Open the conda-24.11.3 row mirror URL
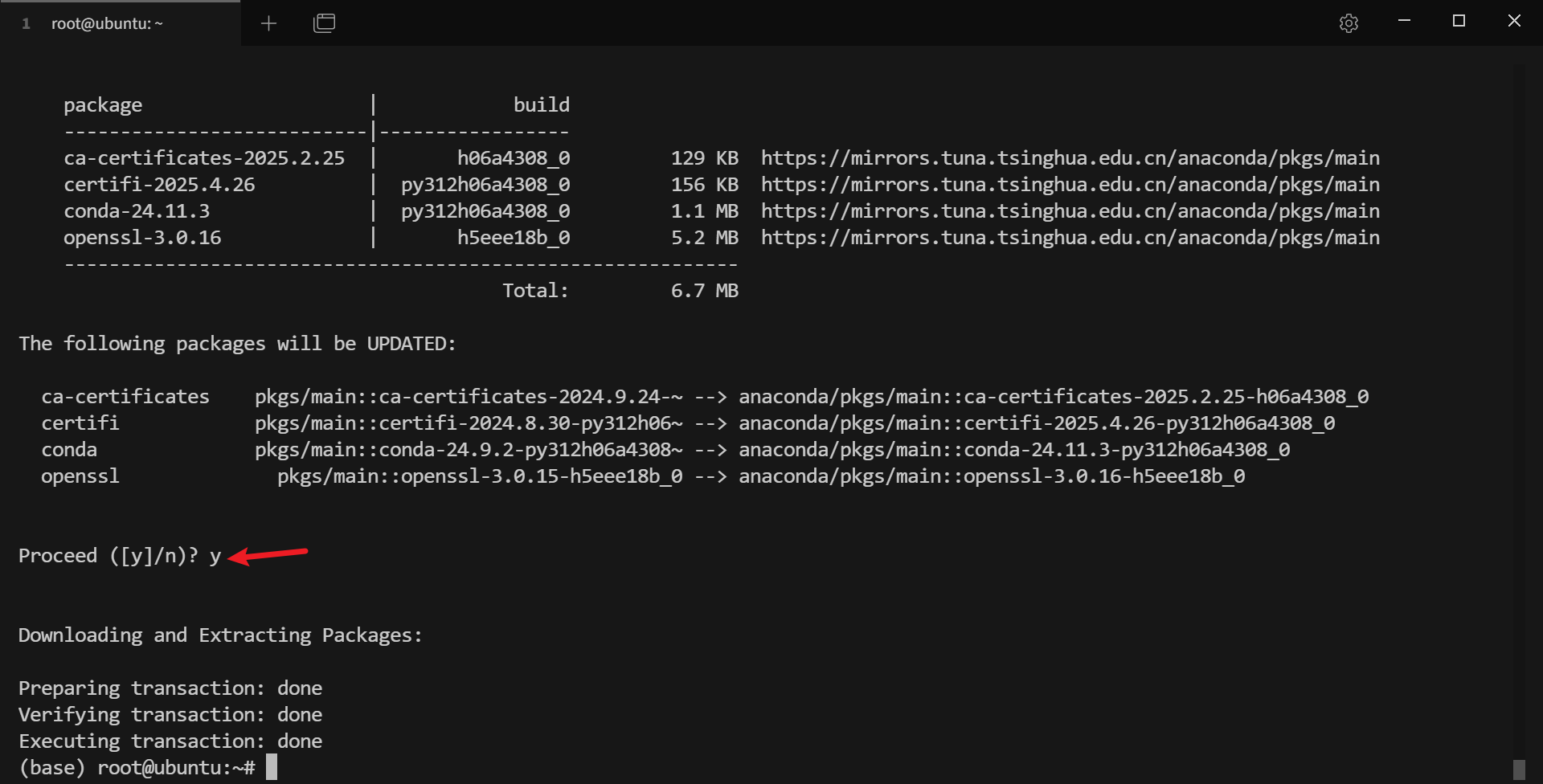Image resolution: width=1543 pixels, height=784 pixels. [x=1070, y=211]
